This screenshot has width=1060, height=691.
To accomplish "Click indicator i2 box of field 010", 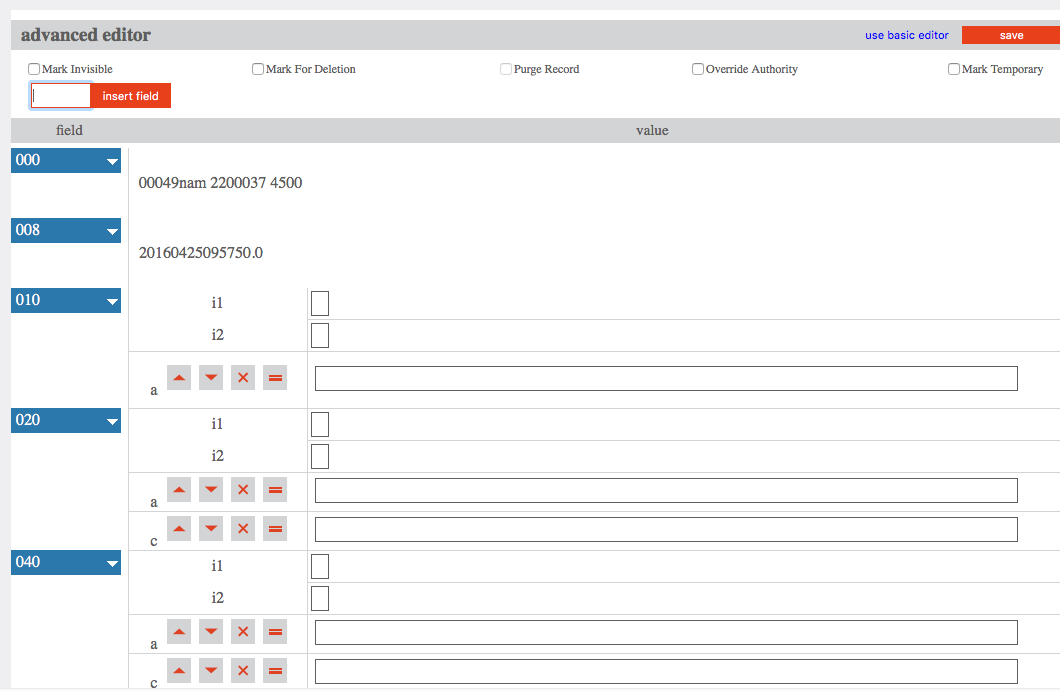I will pos(320,335).
